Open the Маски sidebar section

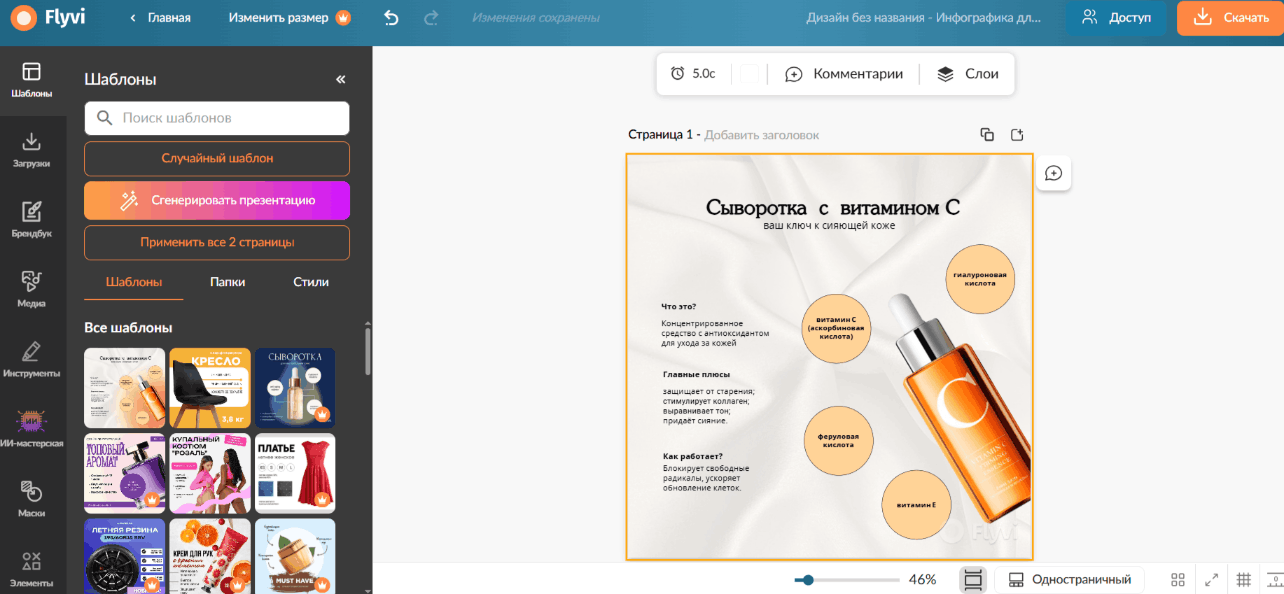tap(32, 501)
